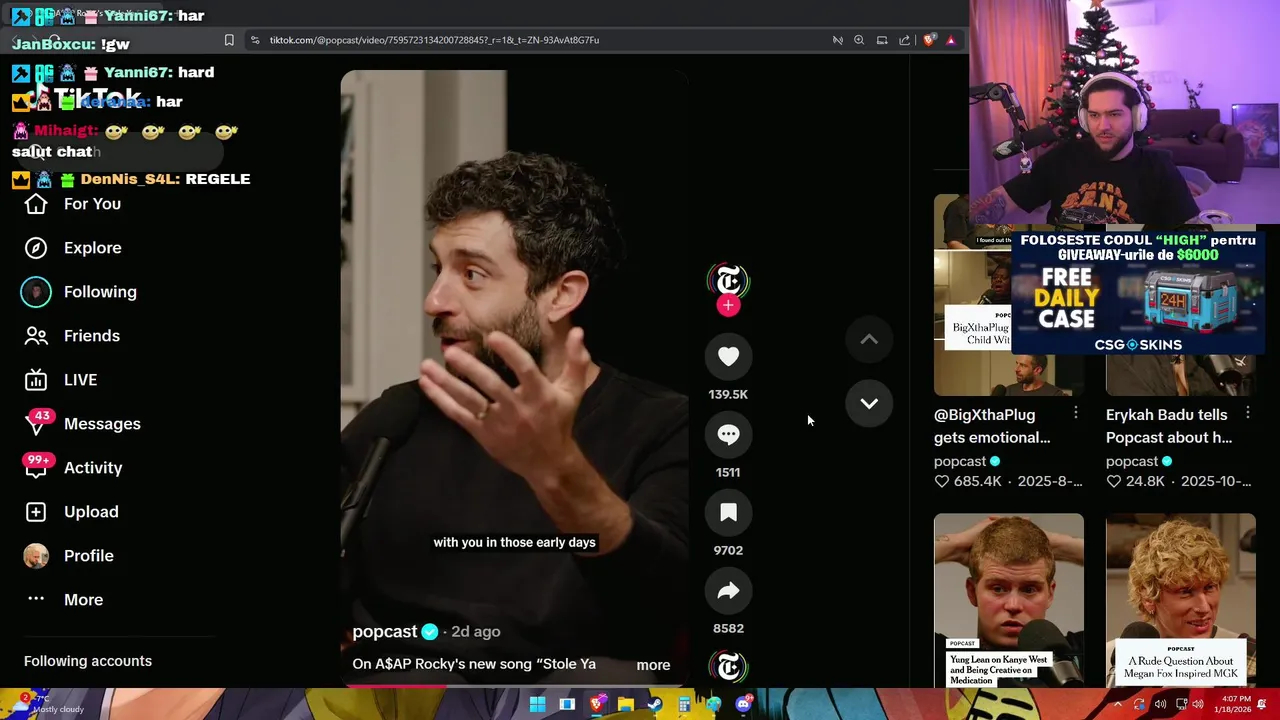Click the 8582 shares count
This screenshot has height=720, width=1280.
tap(728, 628)
